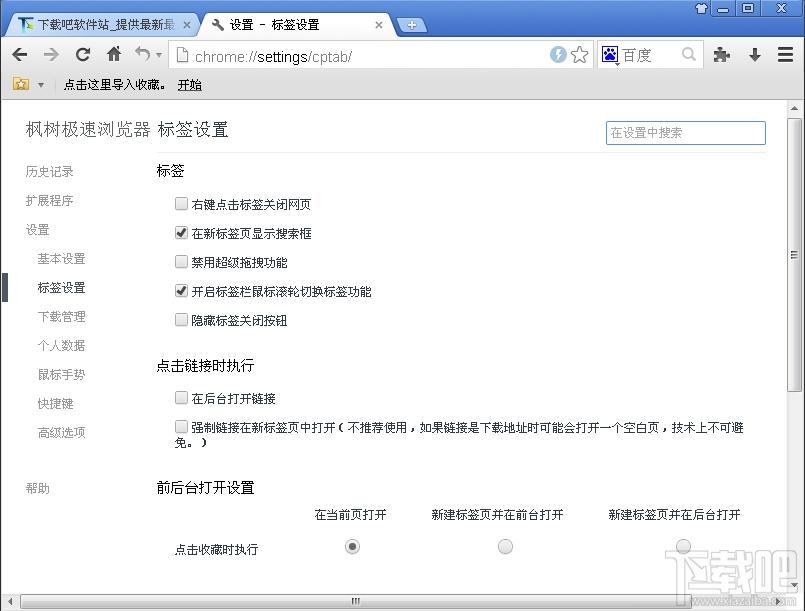Uncheck 开启标签栏鼠标滚轮切换标签功能
Image resolution: width=805 pixels, height=611 pixels.
(x=181, y=291)
